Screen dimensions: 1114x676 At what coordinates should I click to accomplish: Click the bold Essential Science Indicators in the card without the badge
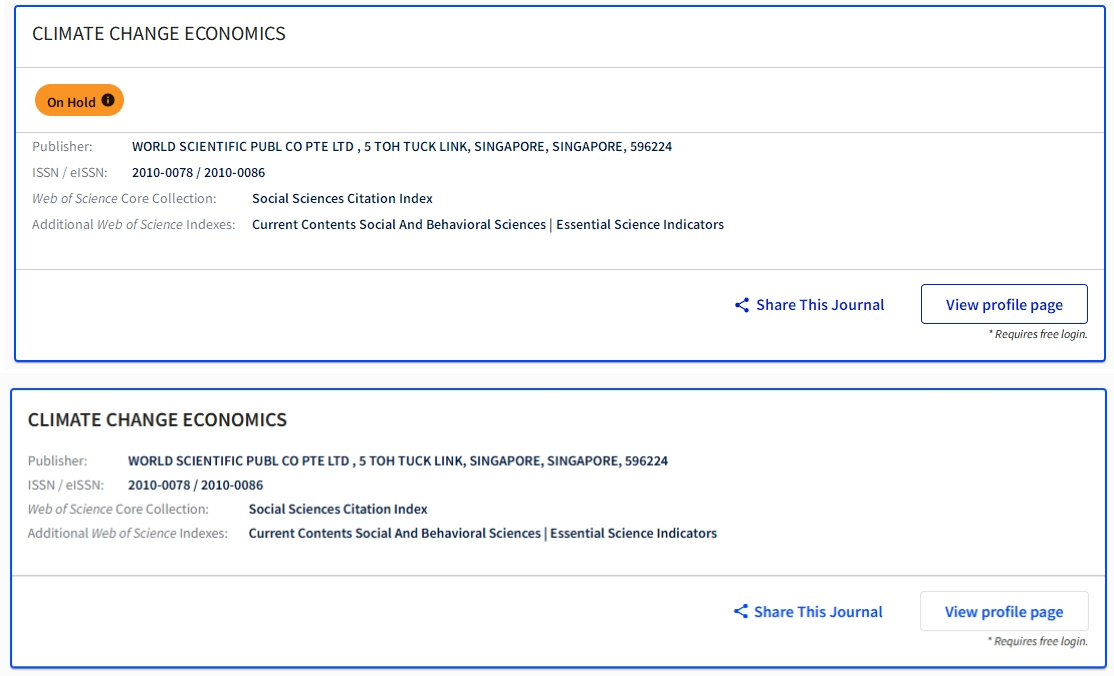(x=634, y=533)
